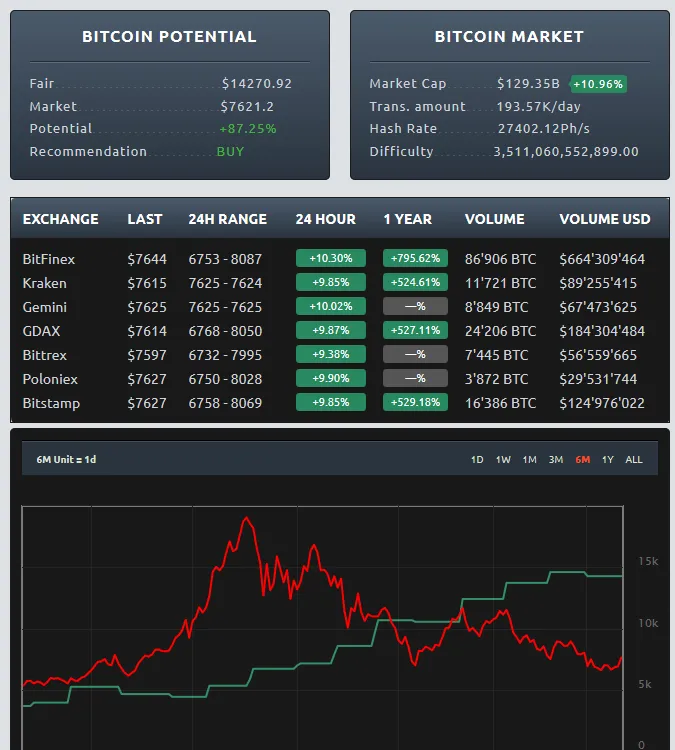
Task: Click Kraken volume 11'721 BTC
Action: click(500, 283)
